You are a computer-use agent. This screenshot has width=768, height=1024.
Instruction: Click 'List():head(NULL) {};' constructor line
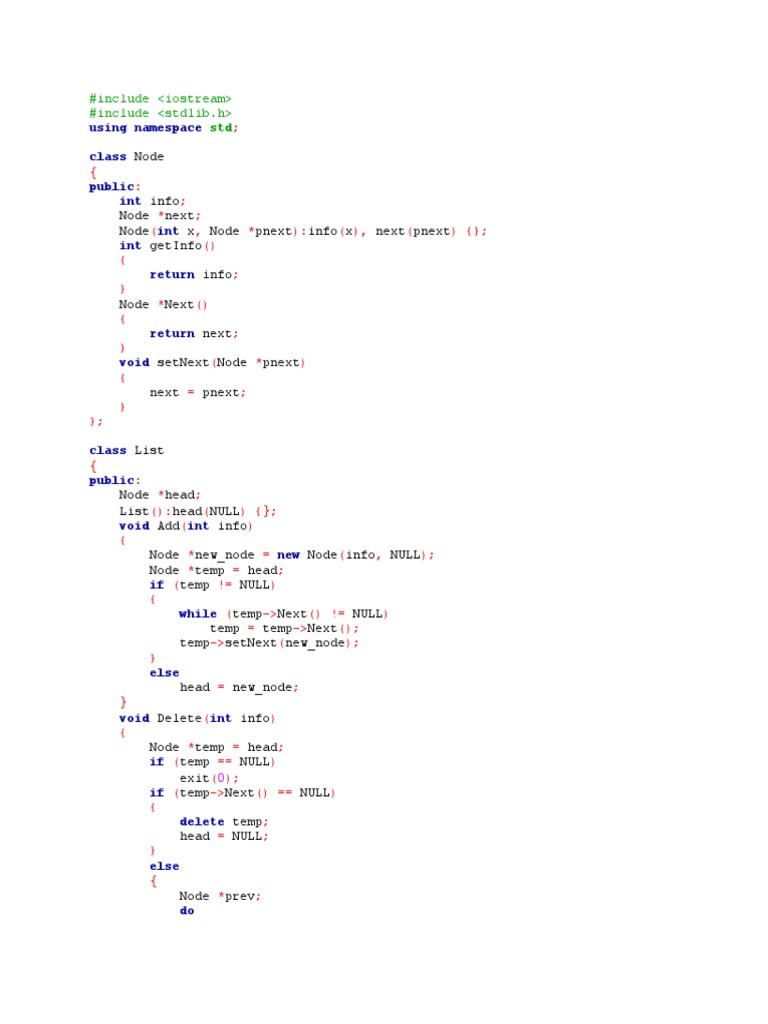(x=197, y=511)
